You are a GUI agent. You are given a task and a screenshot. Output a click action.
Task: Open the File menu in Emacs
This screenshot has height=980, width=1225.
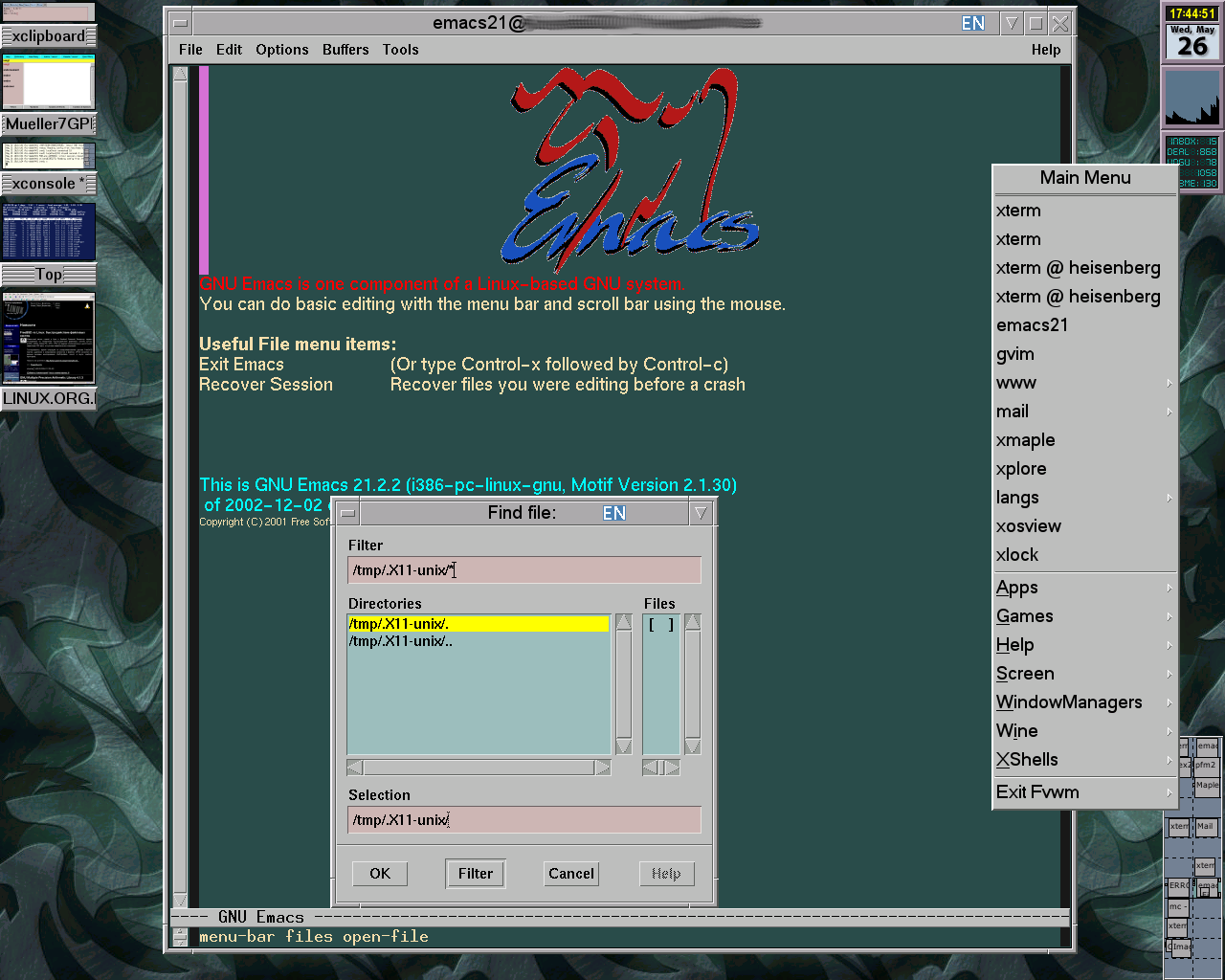pos(190,50)
